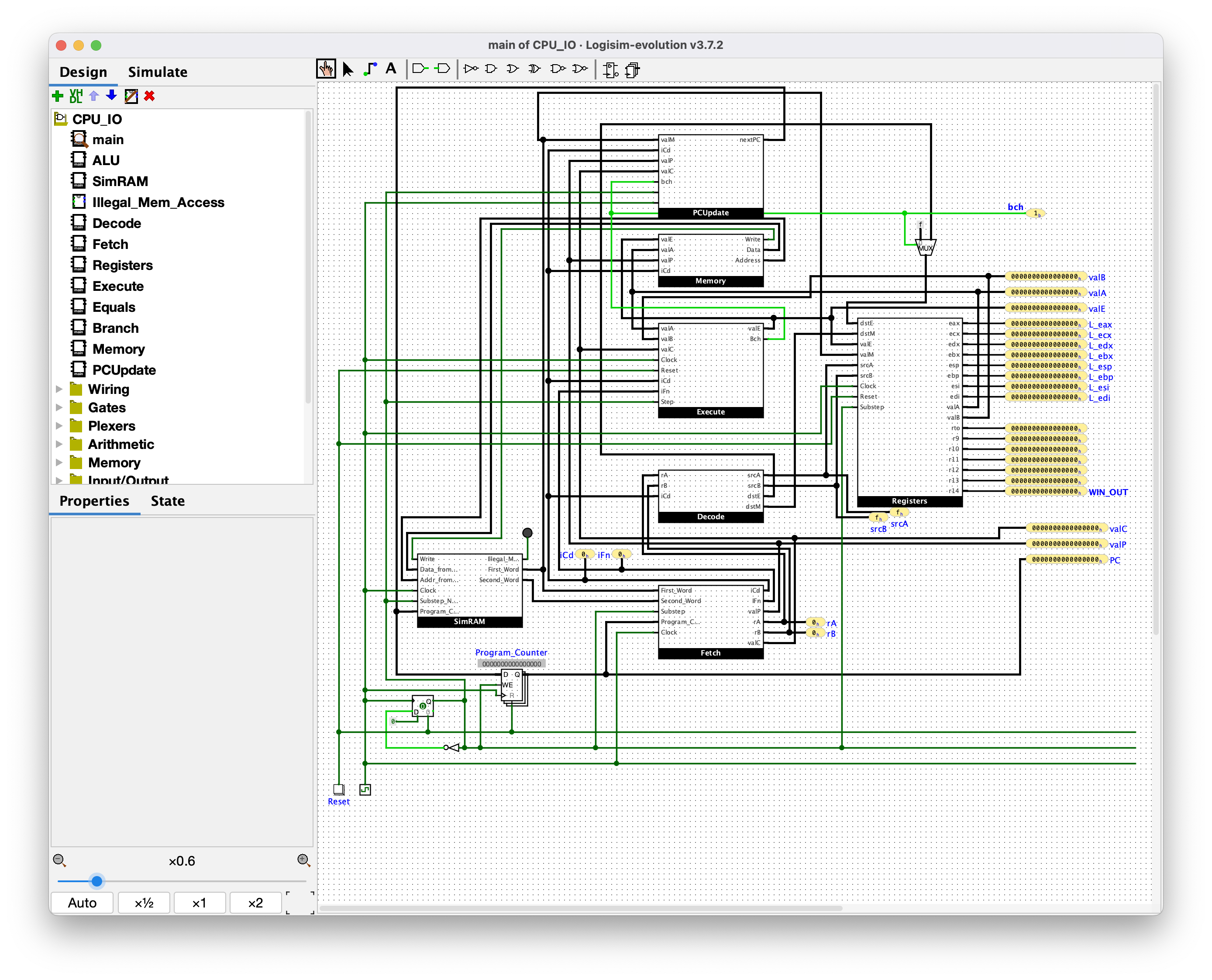Click the green Add Circuit plus icon
The width and height of the screenshot is (1212, 980).
(x=57, y=96)
